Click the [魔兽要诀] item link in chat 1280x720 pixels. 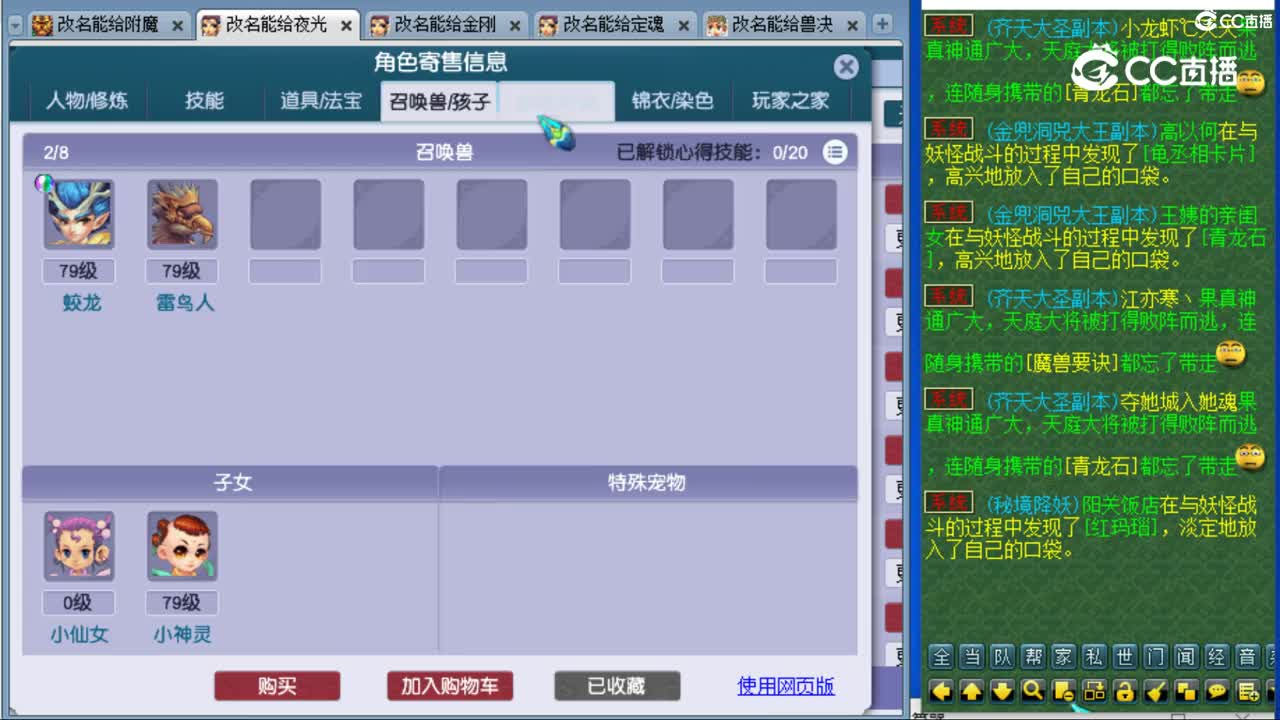point(1071,363)
